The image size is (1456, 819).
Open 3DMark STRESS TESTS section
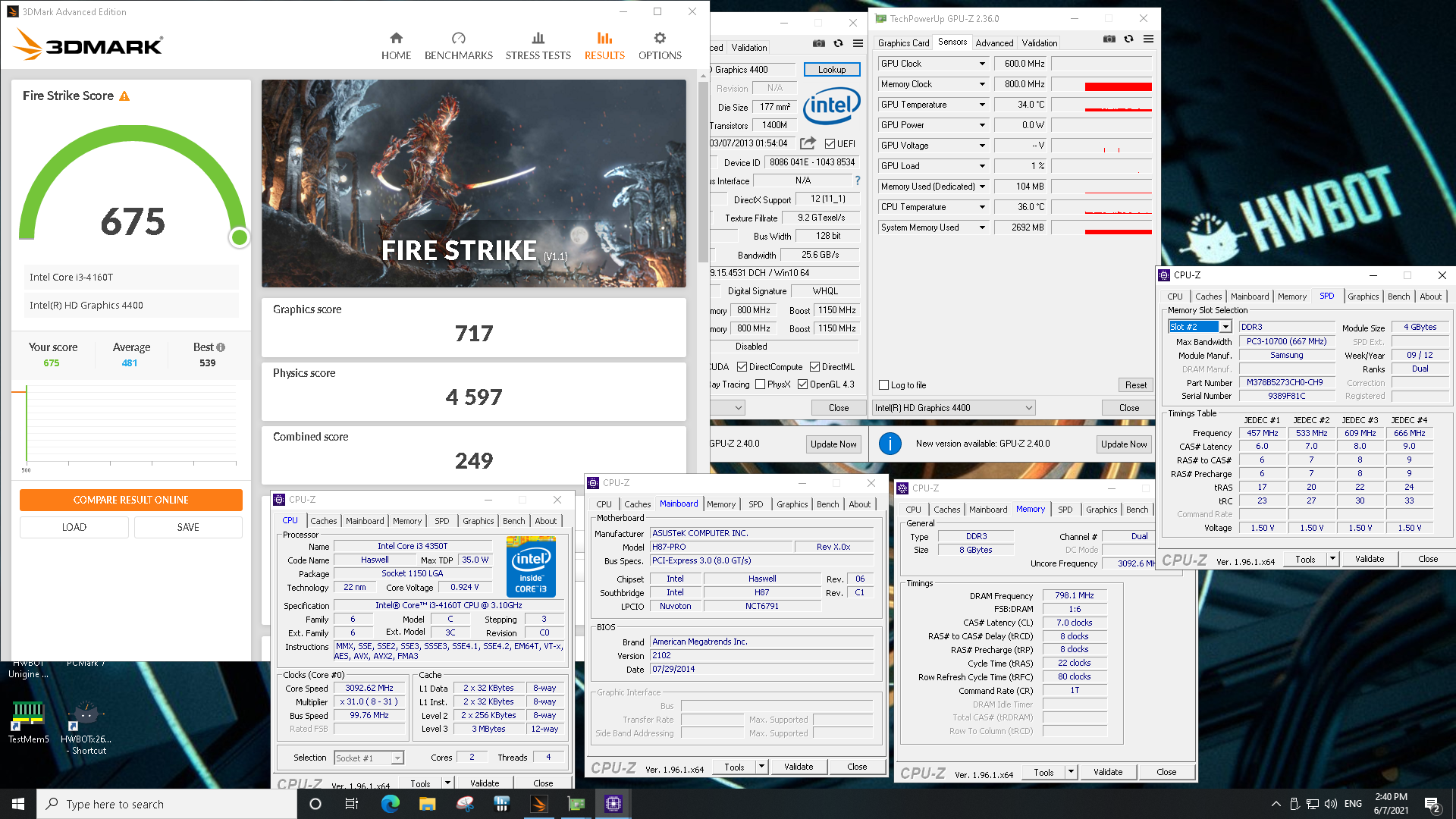point(538,46)
